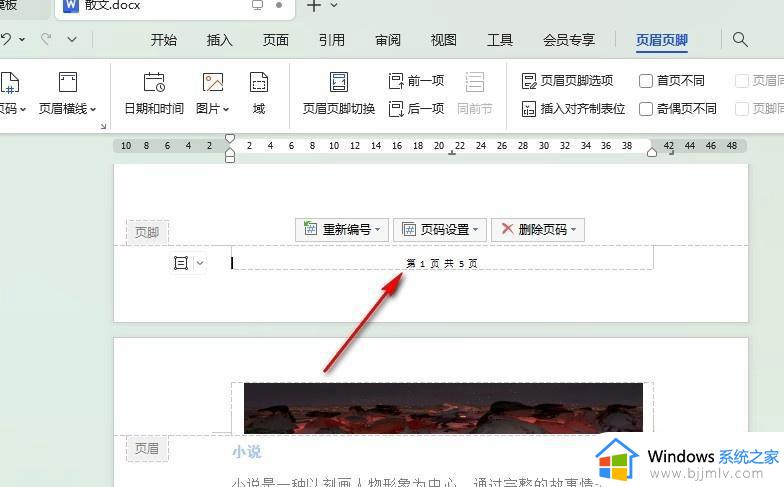Select the right indent ruler marker

652,152
